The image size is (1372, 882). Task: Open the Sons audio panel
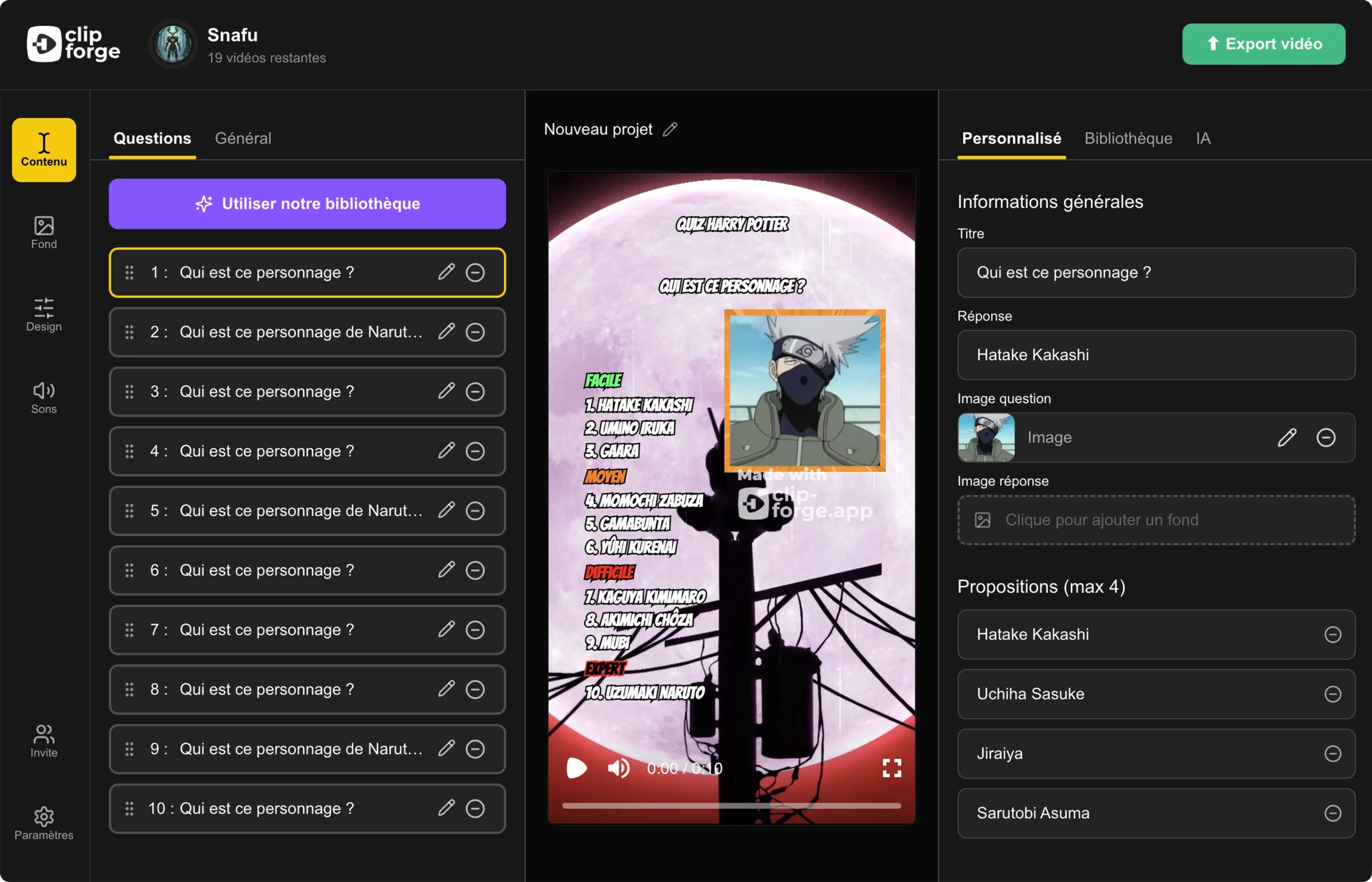[x=43, y=397]
